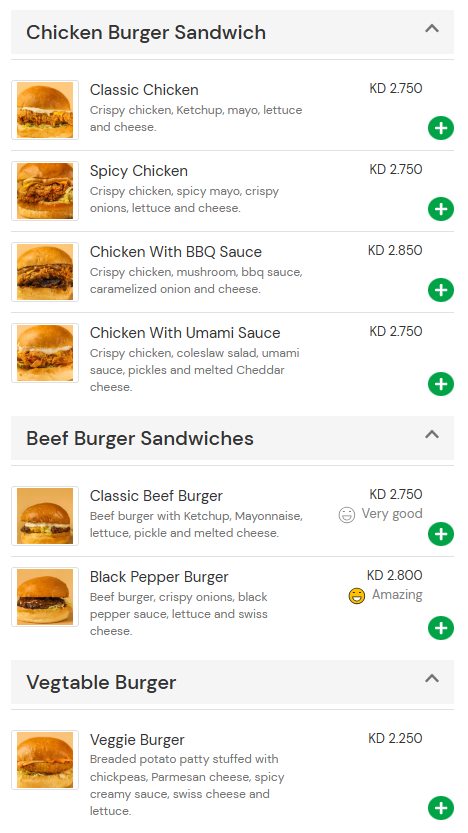Click the Amazing smiley rating icon
The height and width of the screenshot is (833, 468).
coord(357,596)
